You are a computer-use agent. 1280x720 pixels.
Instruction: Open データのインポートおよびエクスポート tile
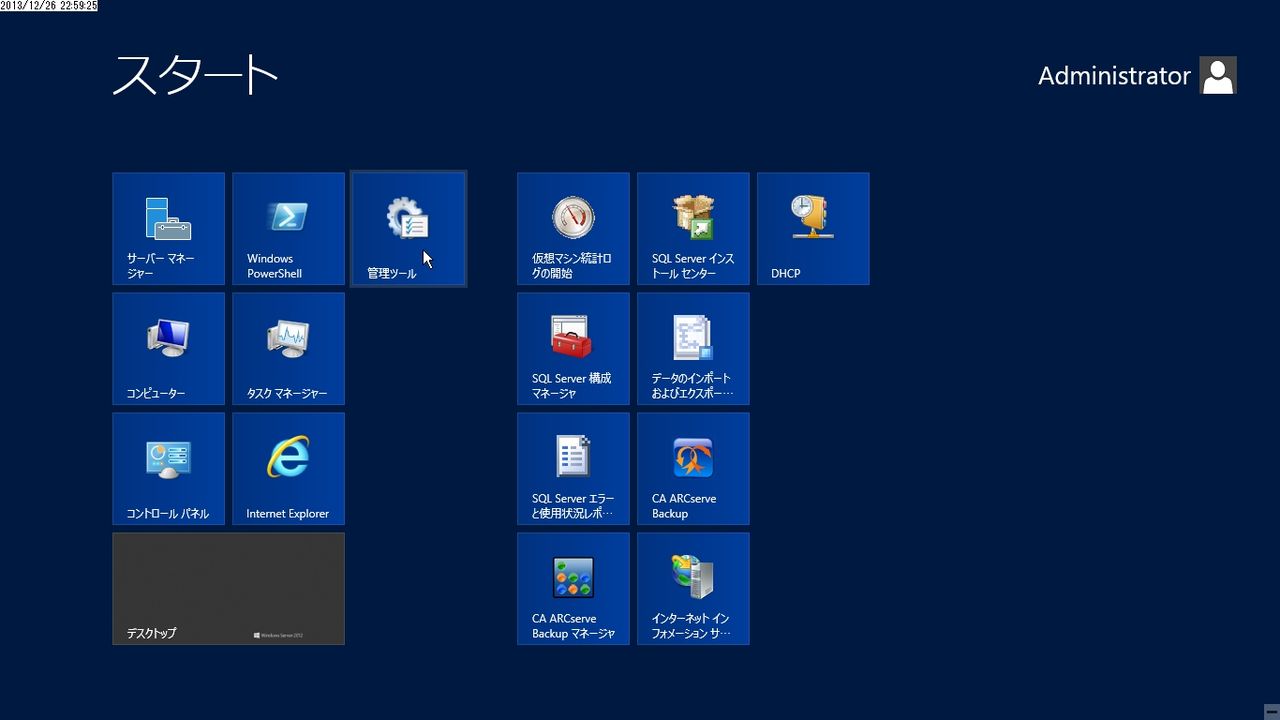coord(694,349)
